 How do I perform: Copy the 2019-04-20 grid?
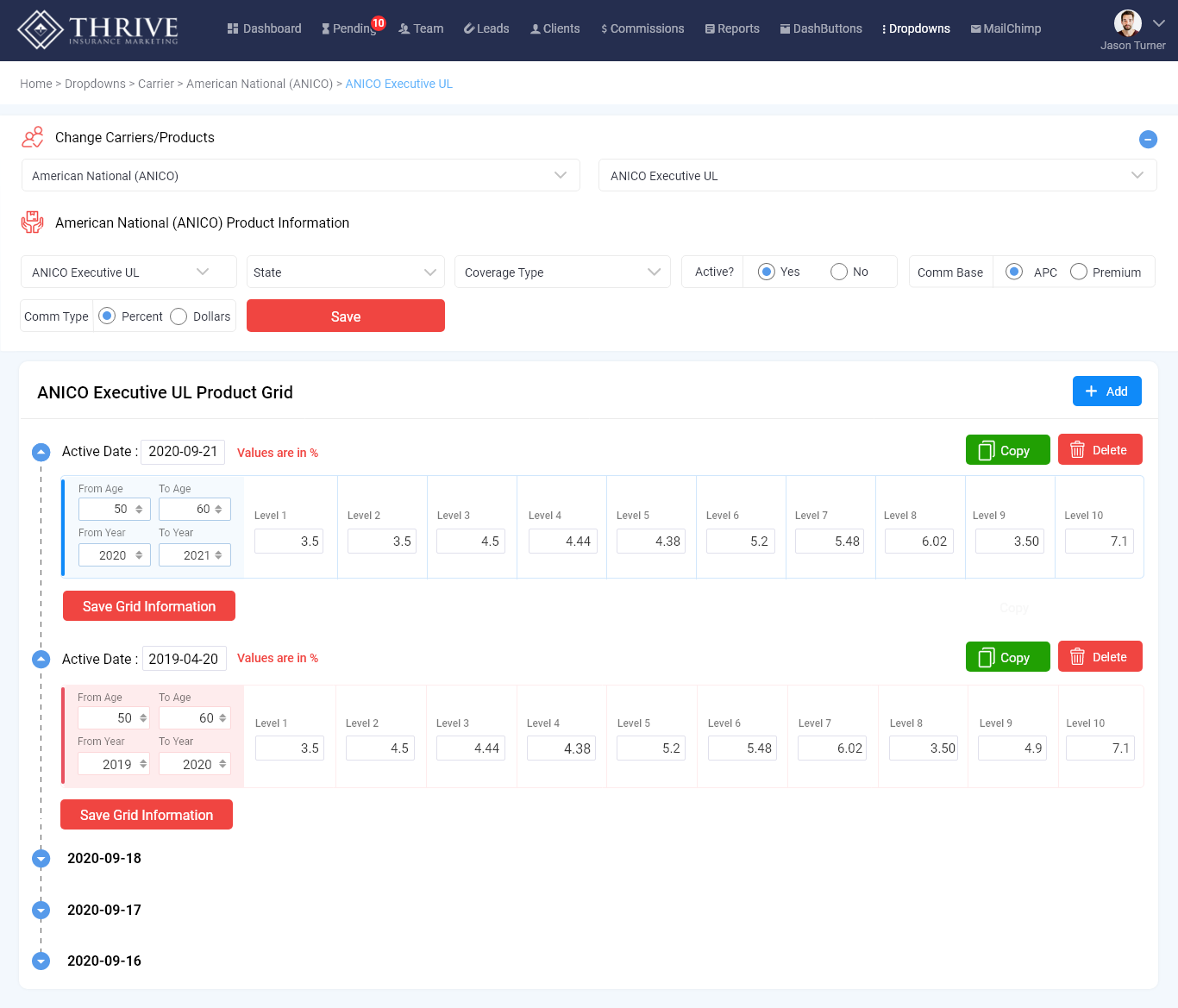1008,657
